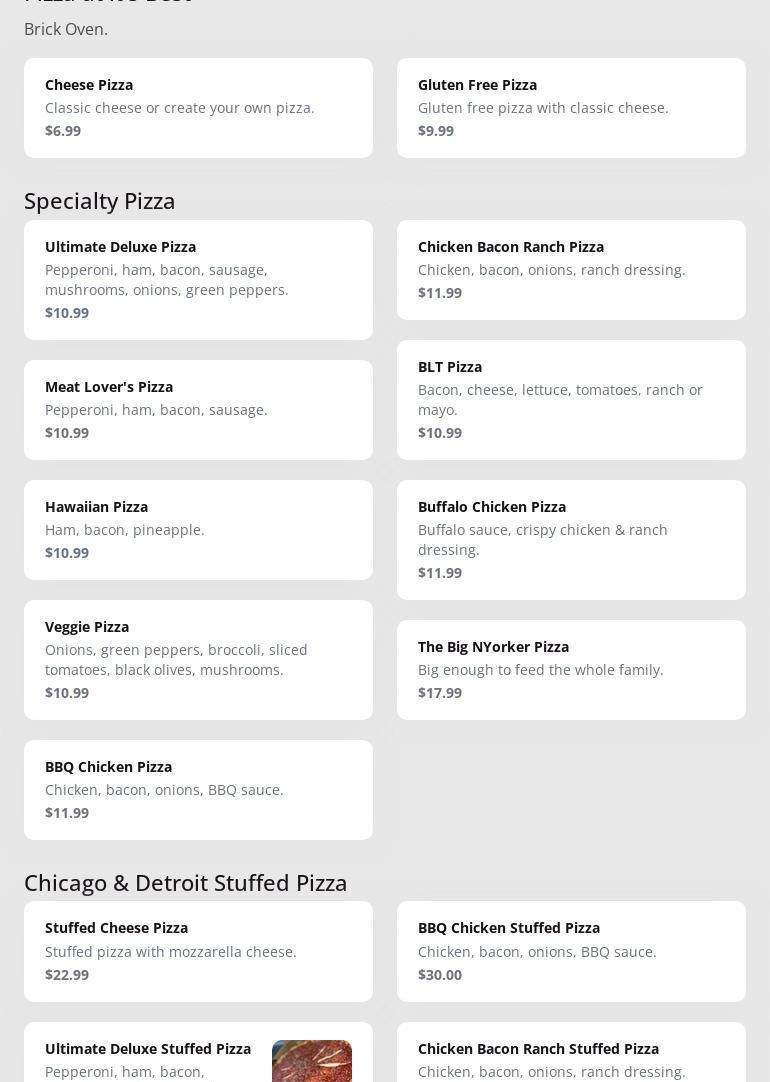Select the Gluten Free Pizza card
The image size is (770, 1082).
pyautogui.click(x=571, y=107)
